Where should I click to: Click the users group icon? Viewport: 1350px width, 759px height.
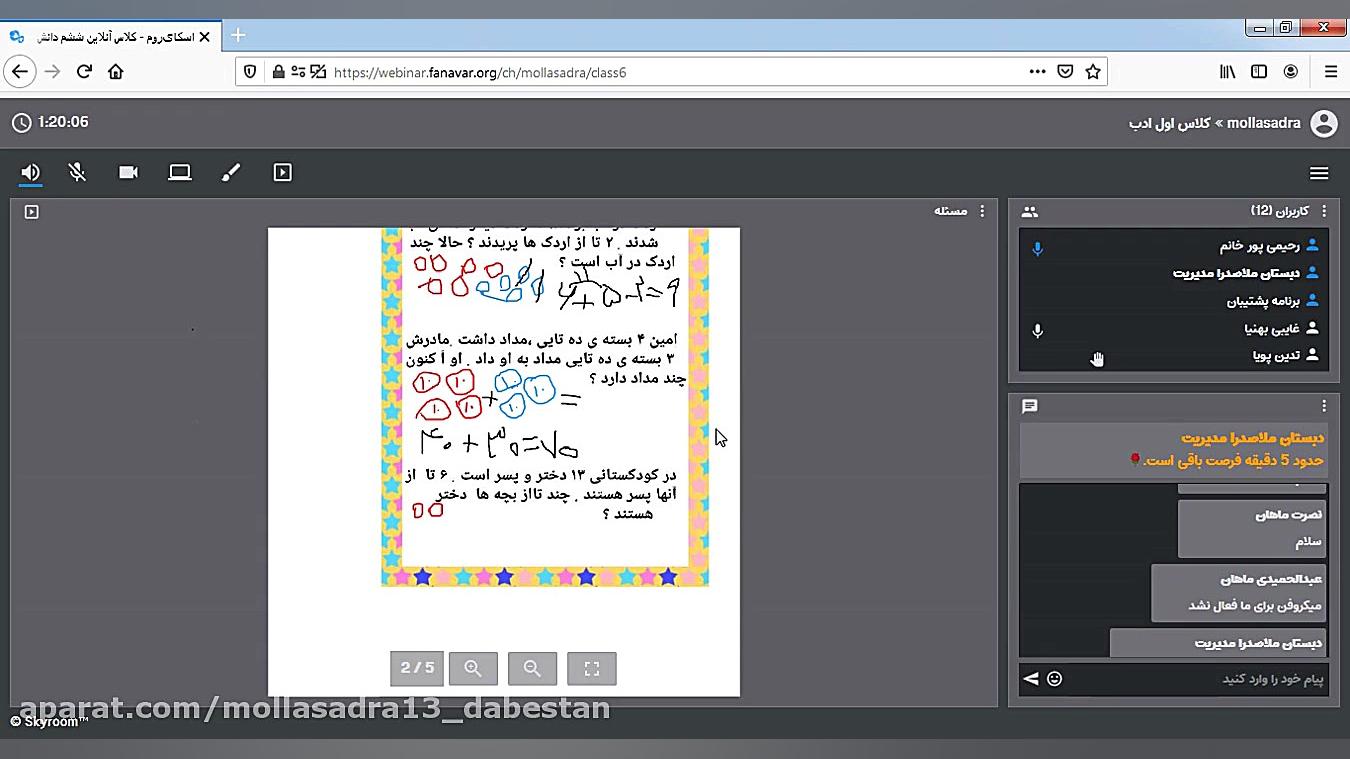[x=1030, y=212]
